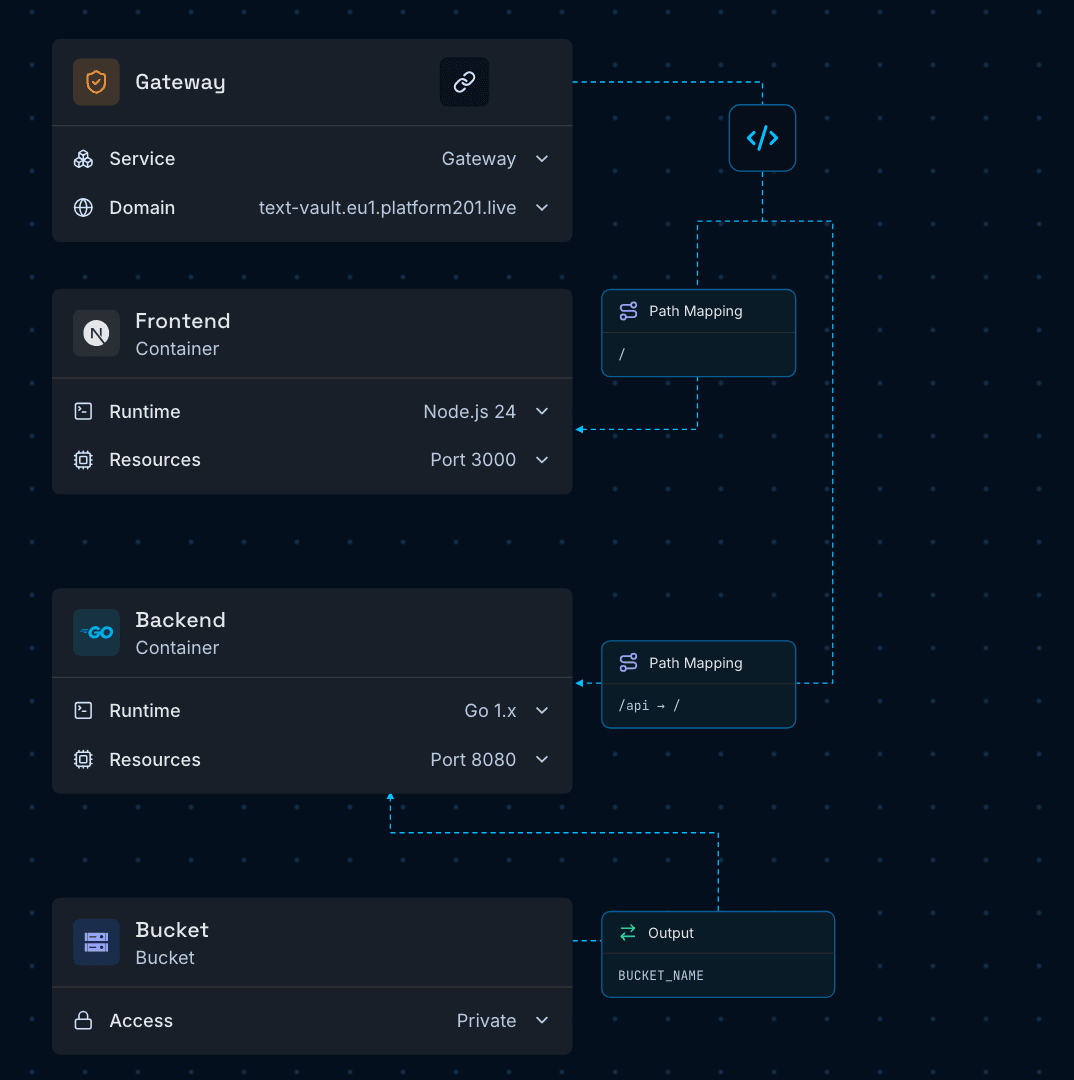Click the Access lock icon
Image resolution: width=1074 pixels, height=1080 pixels.
[83, 1020]
